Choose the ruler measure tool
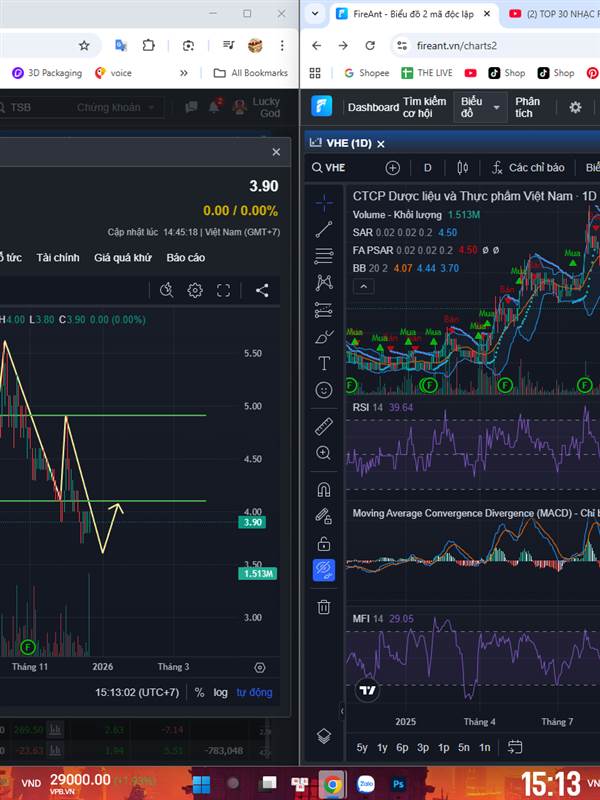Viewport: 600px width, 800px height. coord(323,426)
